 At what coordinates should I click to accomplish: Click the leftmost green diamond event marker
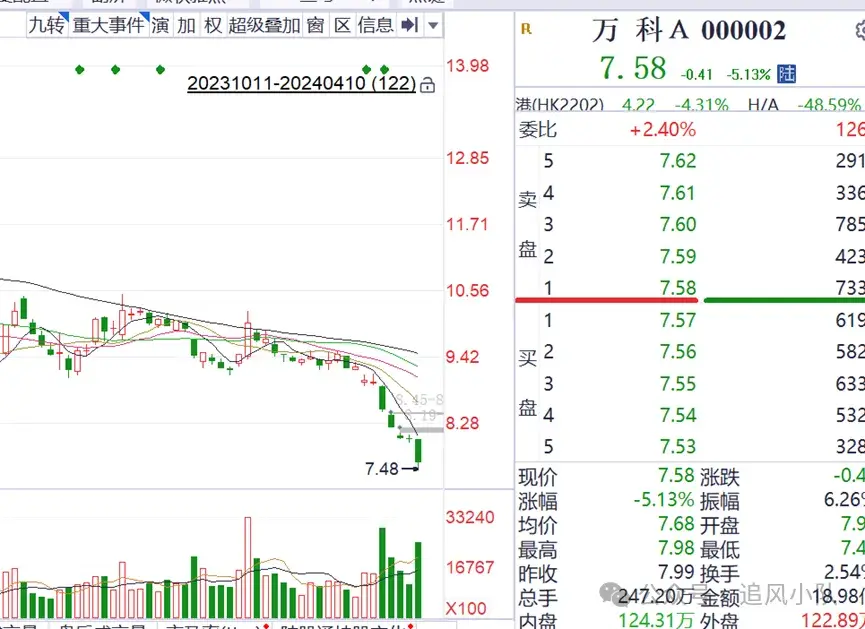[x=79, y=70]
